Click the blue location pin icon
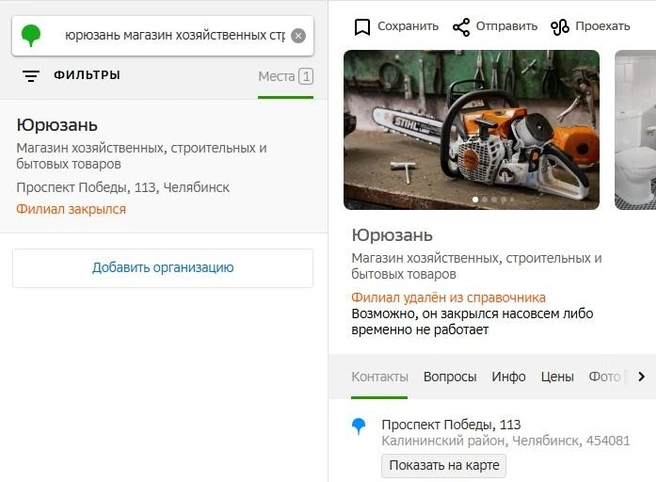 click(x=360, y=427)
